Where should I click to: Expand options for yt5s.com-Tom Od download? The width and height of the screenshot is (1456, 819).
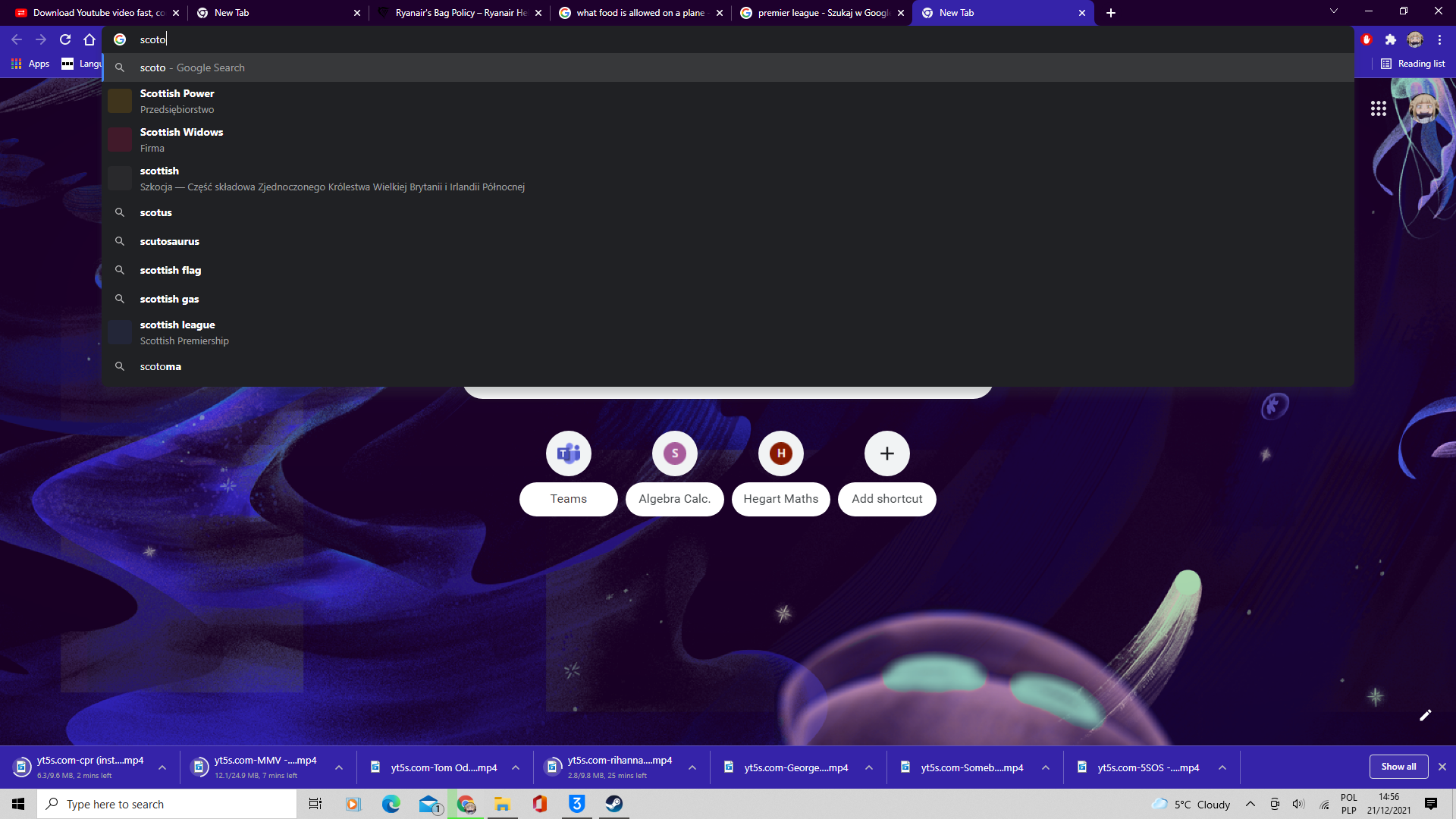point(516,767)
